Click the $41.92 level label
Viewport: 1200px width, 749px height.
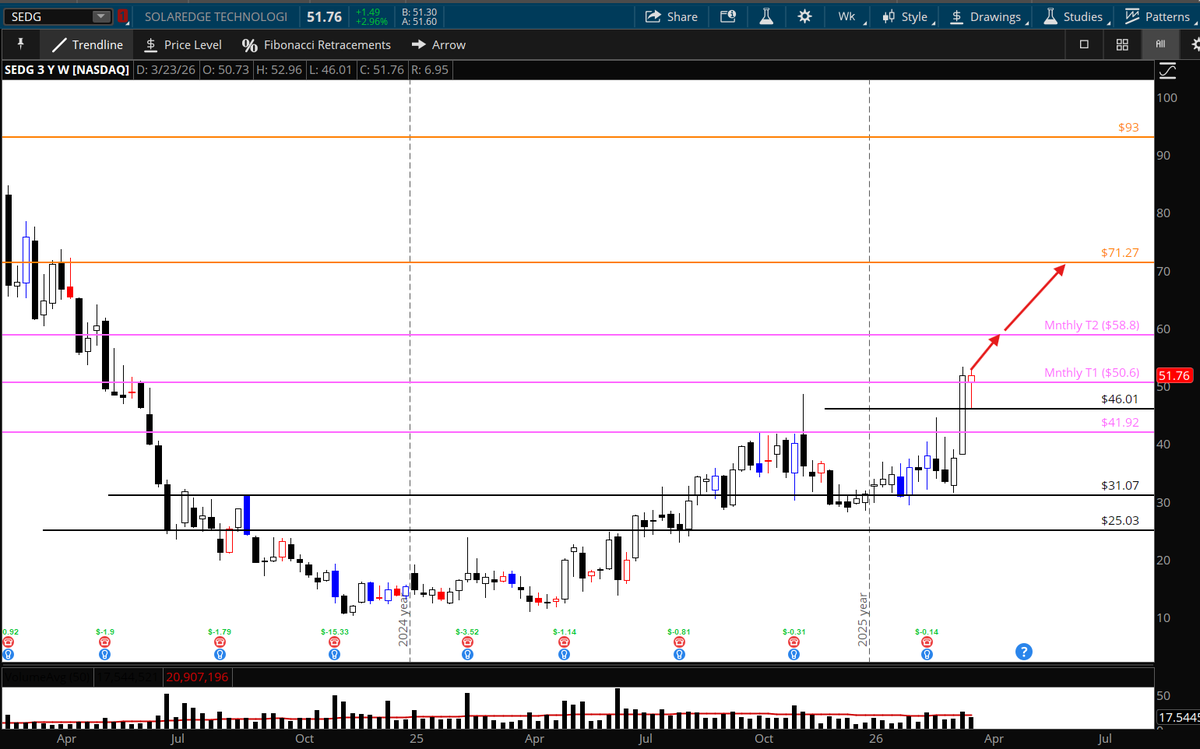1120,422
